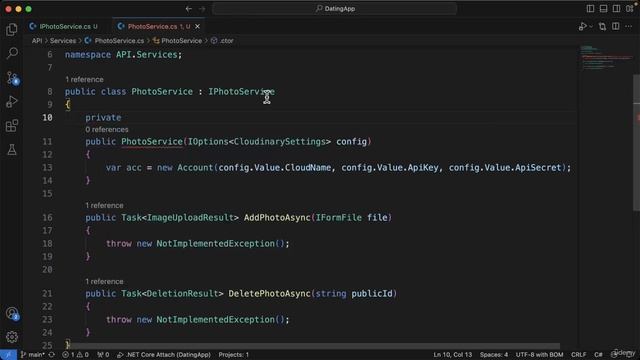Open the Explorer view in activity bar

(x=12, y=29)
